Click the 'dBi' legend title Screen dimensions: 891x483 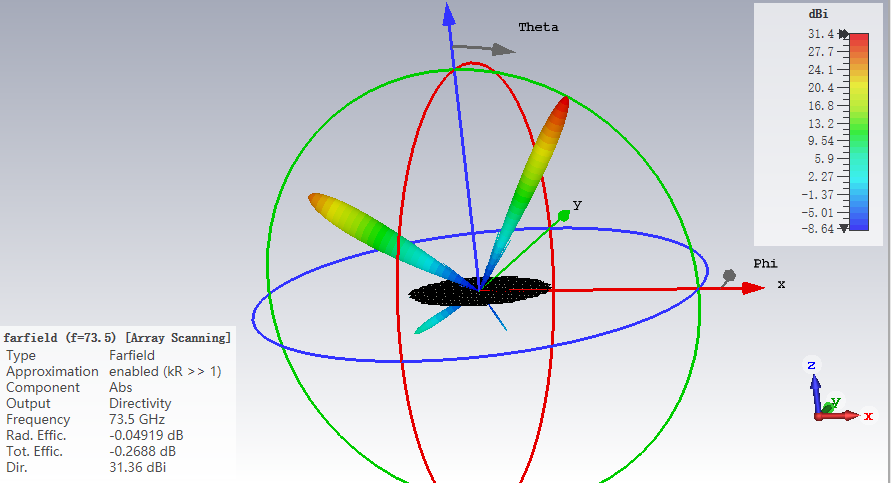[818, 14]
